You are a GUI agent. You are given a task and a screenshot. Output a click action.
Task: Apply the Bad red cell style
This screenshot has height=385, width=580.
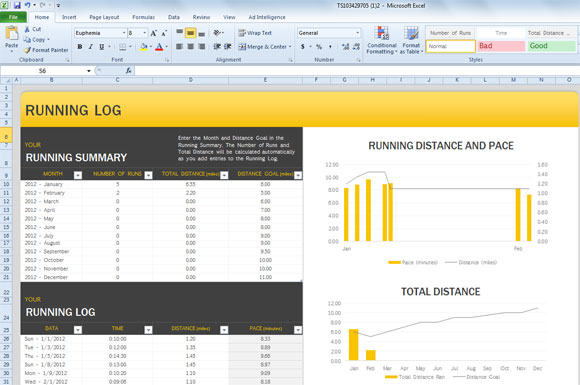(x=501, y=46)
